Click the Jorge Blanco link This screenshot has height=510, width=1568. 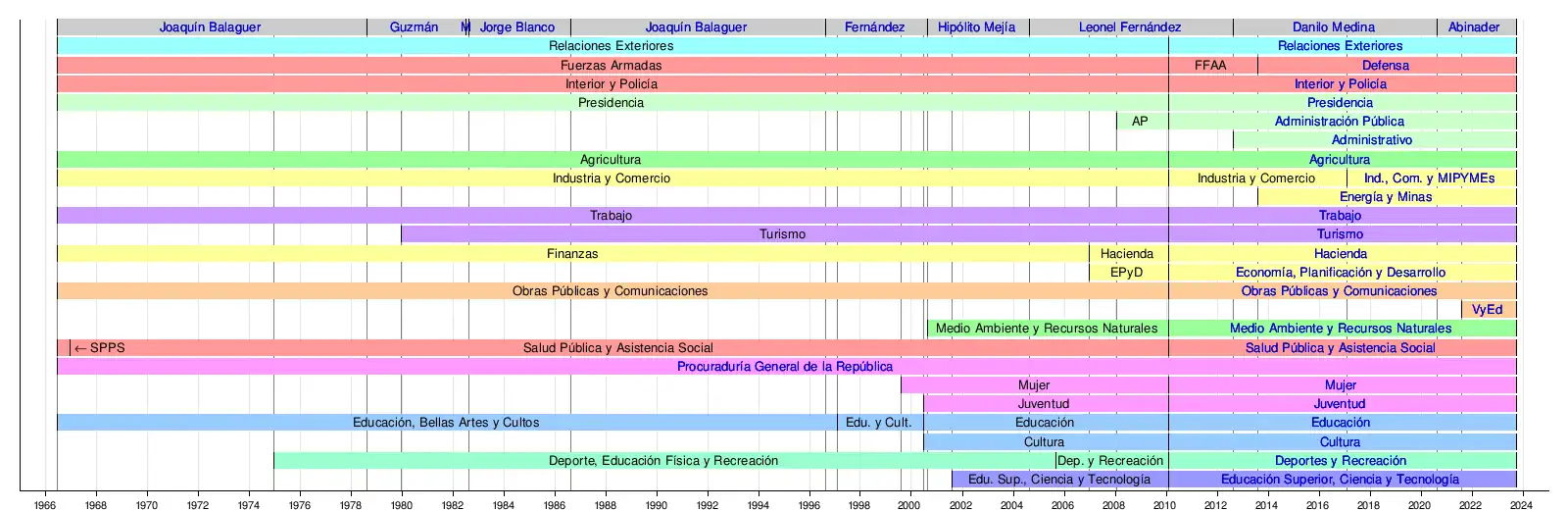(x=516, y=27)
